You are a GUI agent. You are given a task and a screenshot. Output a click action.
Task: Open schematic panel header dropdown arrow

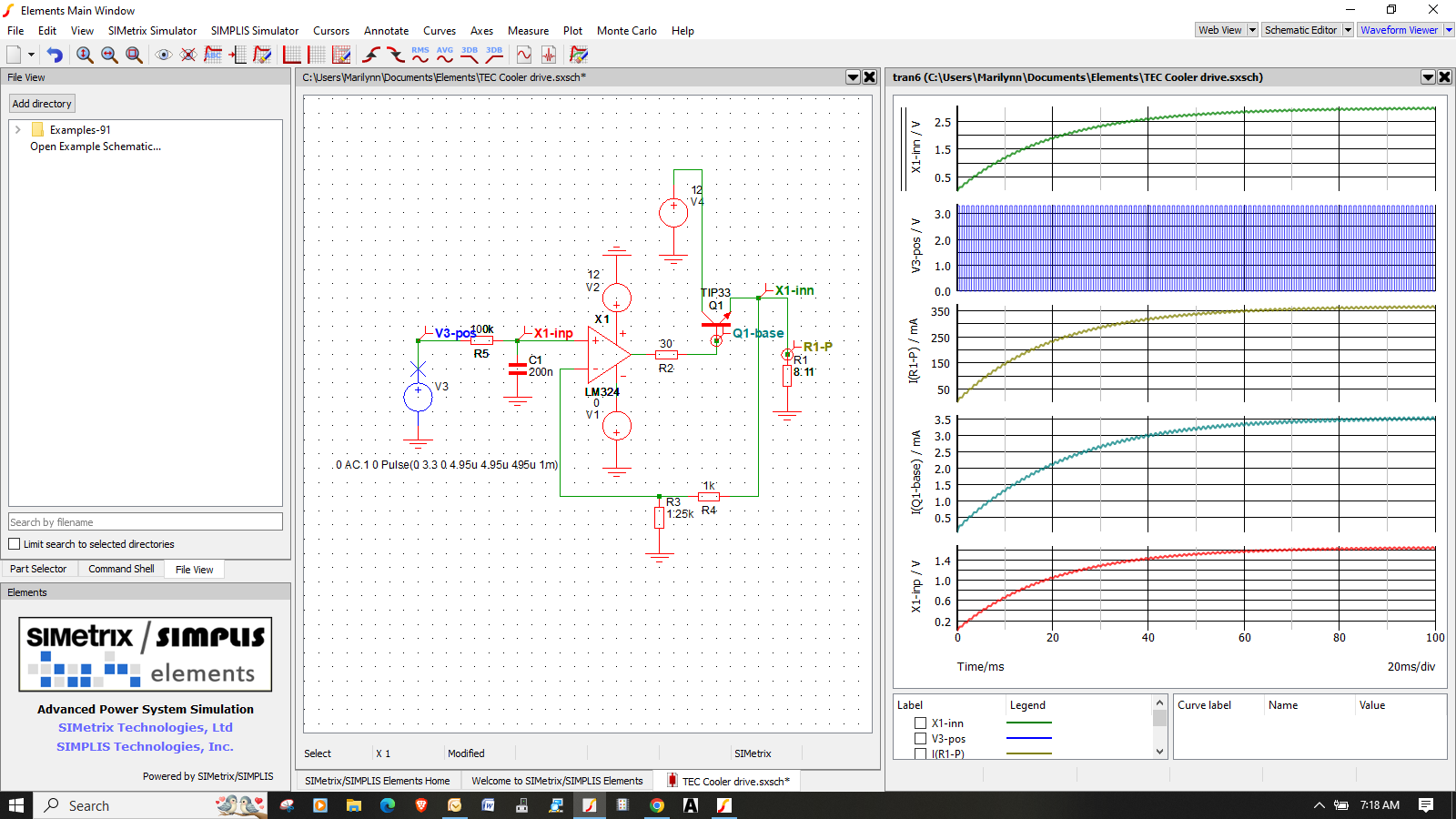tap(853, 77)
